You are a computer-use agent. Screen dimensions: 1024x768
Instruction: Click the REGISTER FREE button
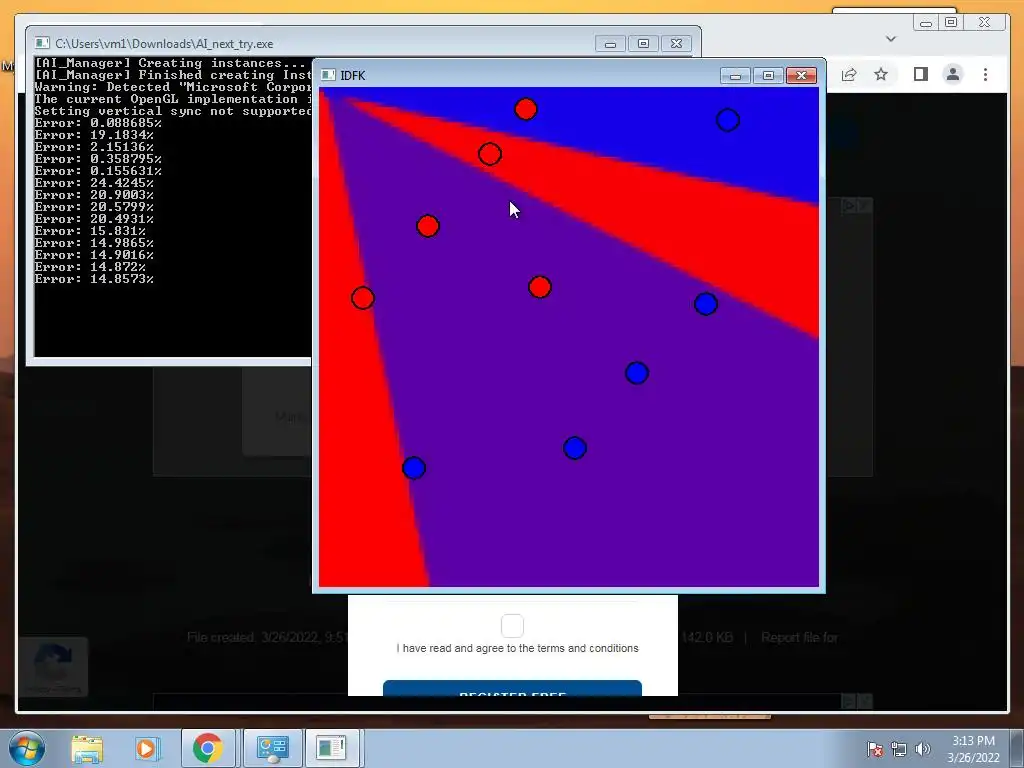pyautogui.click(x=513, y=688)
